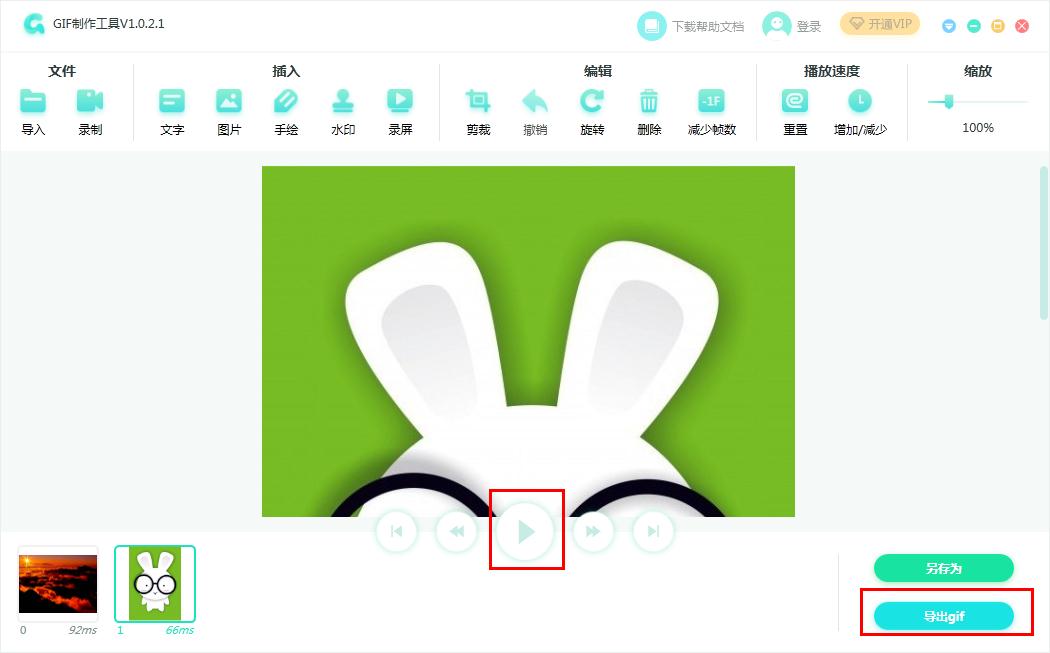This screenshot has width=1050, height=653.
Task: Select the 手绘 freehand drawing icon
Action: [286, 107]
